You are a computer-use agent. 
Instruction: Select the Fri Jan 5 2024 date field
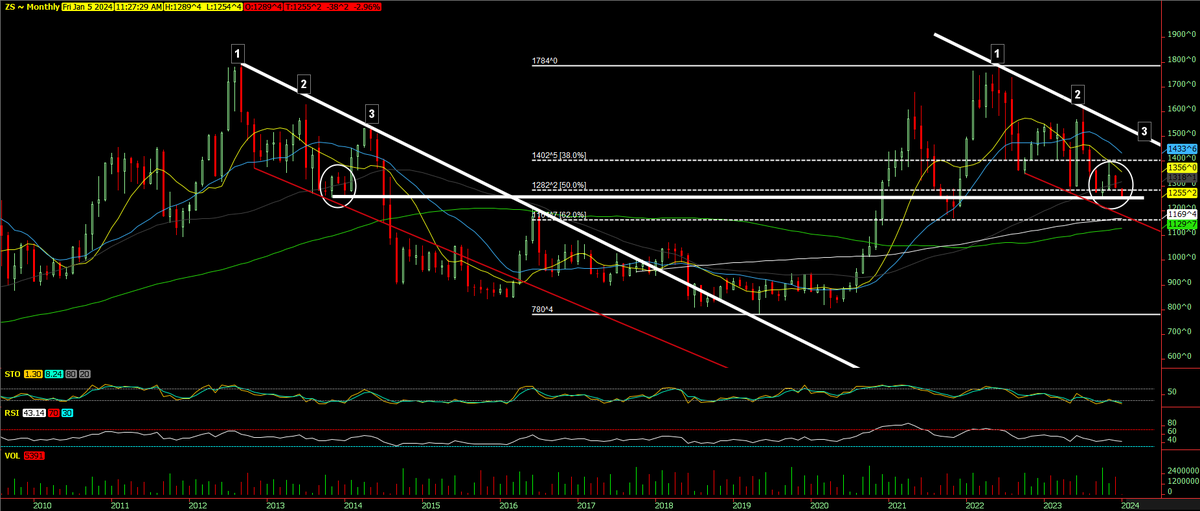[x=88, y=7]
